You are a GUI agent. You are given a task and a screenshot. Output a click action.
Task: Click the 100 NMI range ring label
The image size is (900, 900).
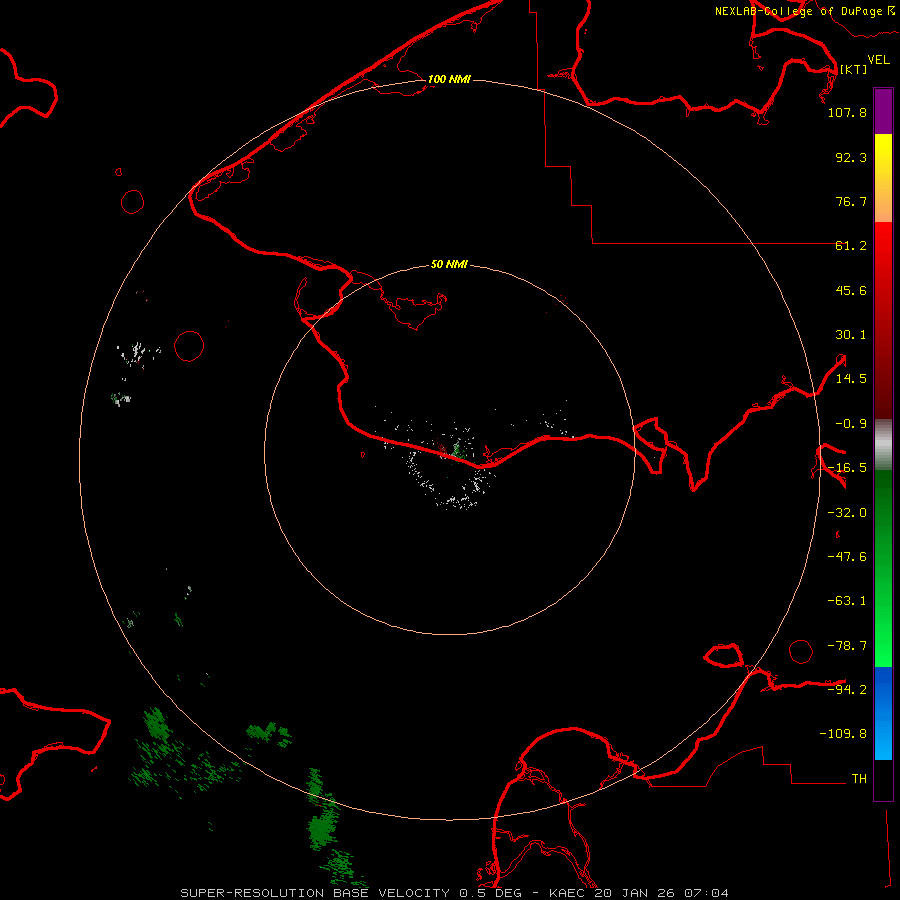tap(449, 79)
